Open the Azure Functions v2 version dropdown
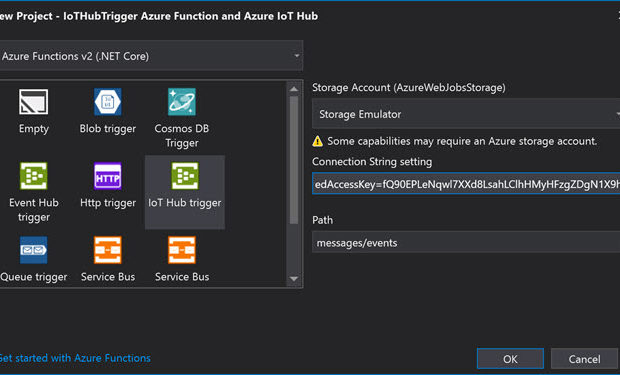The width and height of the screenshot is (620, 375). pyautogui.click(x=151, y=56)
